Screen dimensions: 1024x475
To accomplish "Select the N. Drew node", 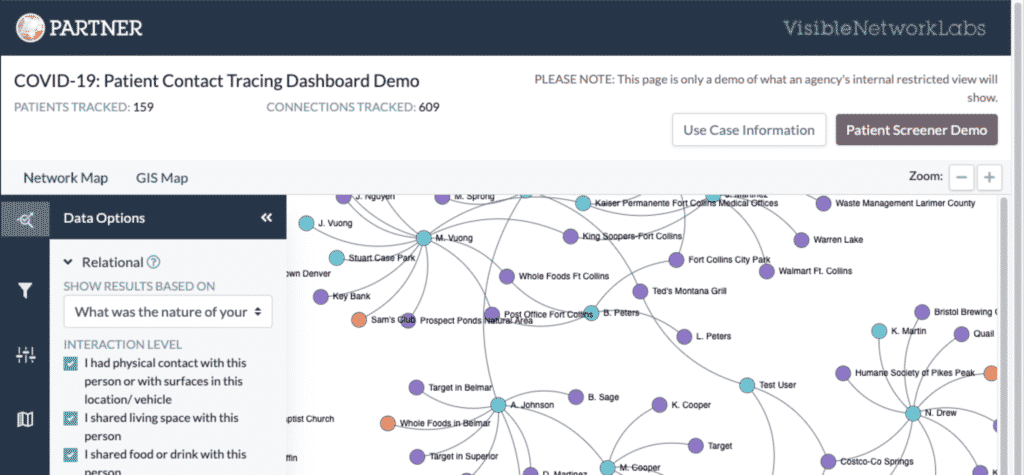I will (913, 413).
